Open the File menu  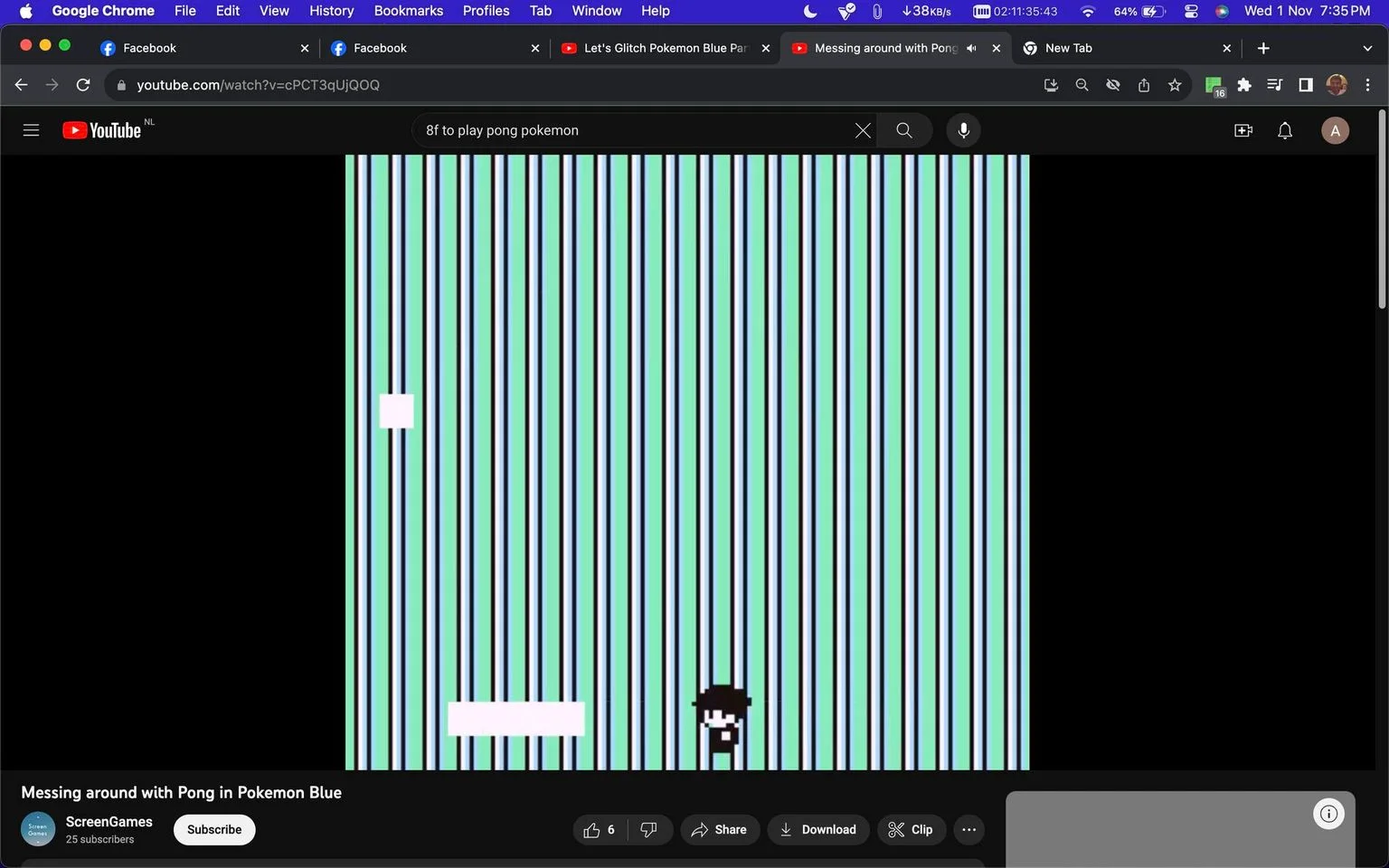pos(185,11)
